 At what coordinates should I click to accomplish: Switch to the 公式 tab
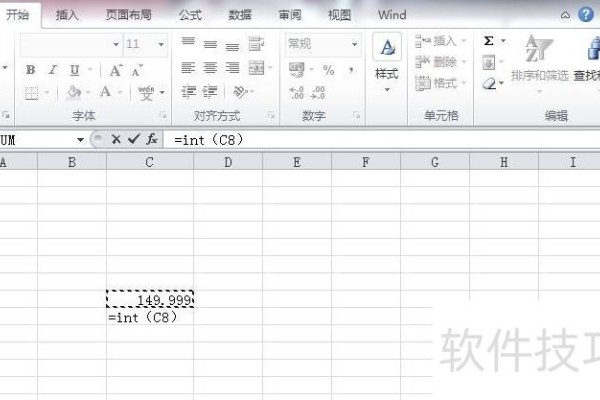[x=190, y=15]
